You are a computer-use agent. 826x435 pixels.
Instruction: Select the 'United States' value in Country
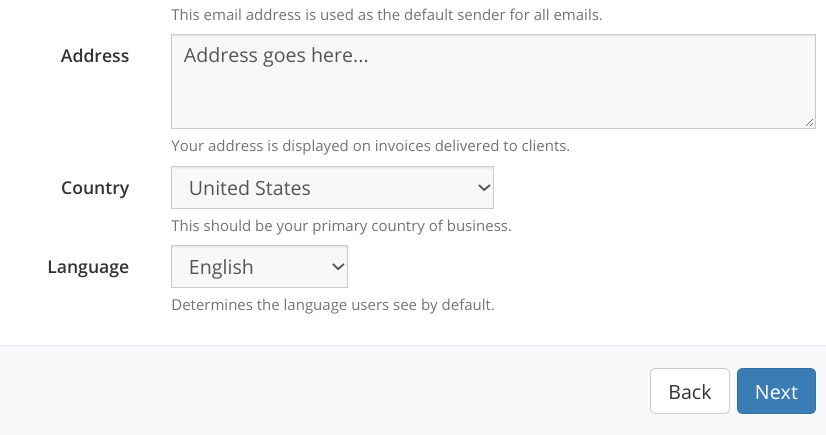[x=250, y=188]
